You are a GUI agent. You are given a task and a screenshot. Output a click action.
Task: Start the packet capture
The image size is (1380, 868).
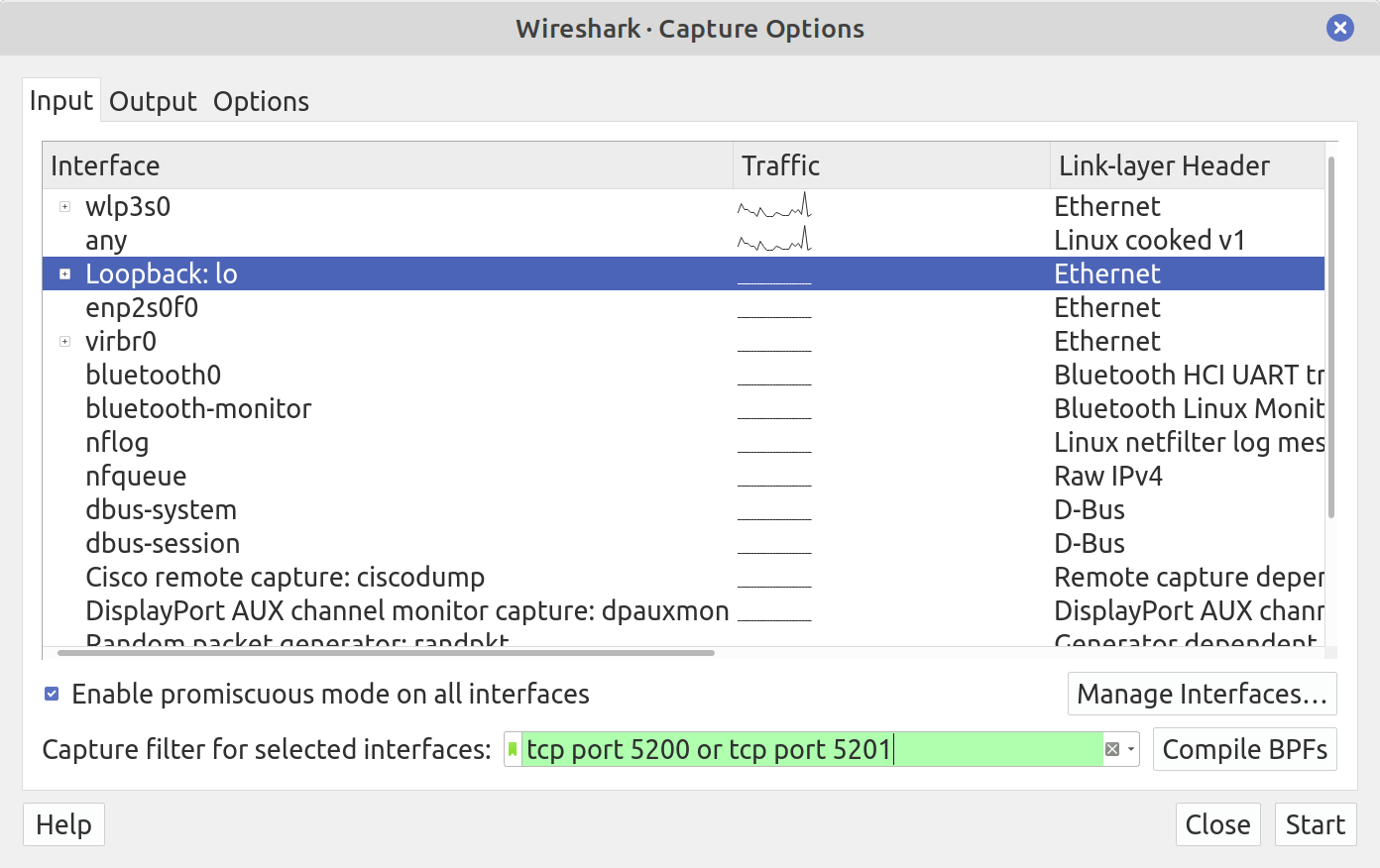click(1315, 824)
